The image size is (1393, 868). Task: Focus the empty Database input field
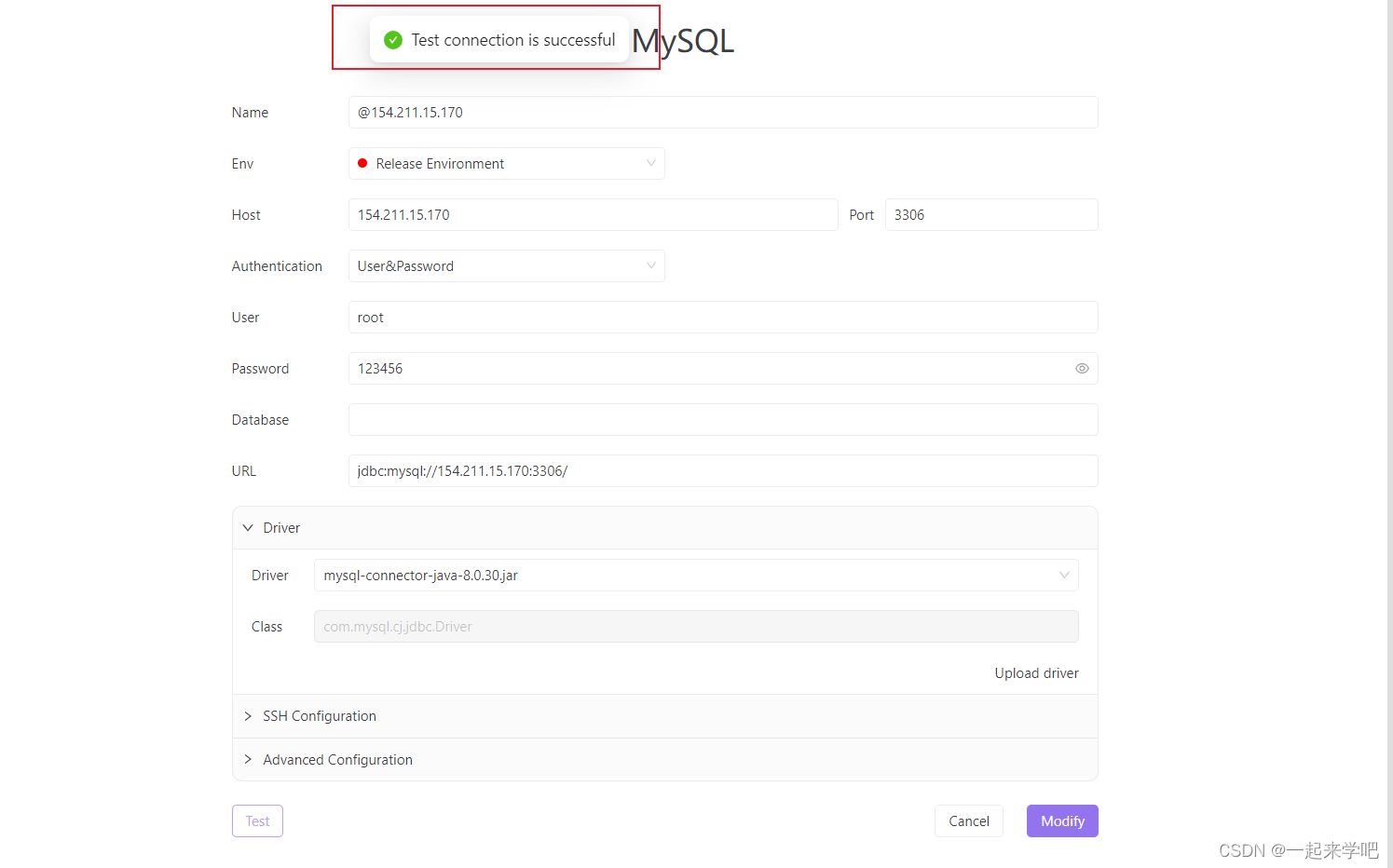click(x=723, y=420)
